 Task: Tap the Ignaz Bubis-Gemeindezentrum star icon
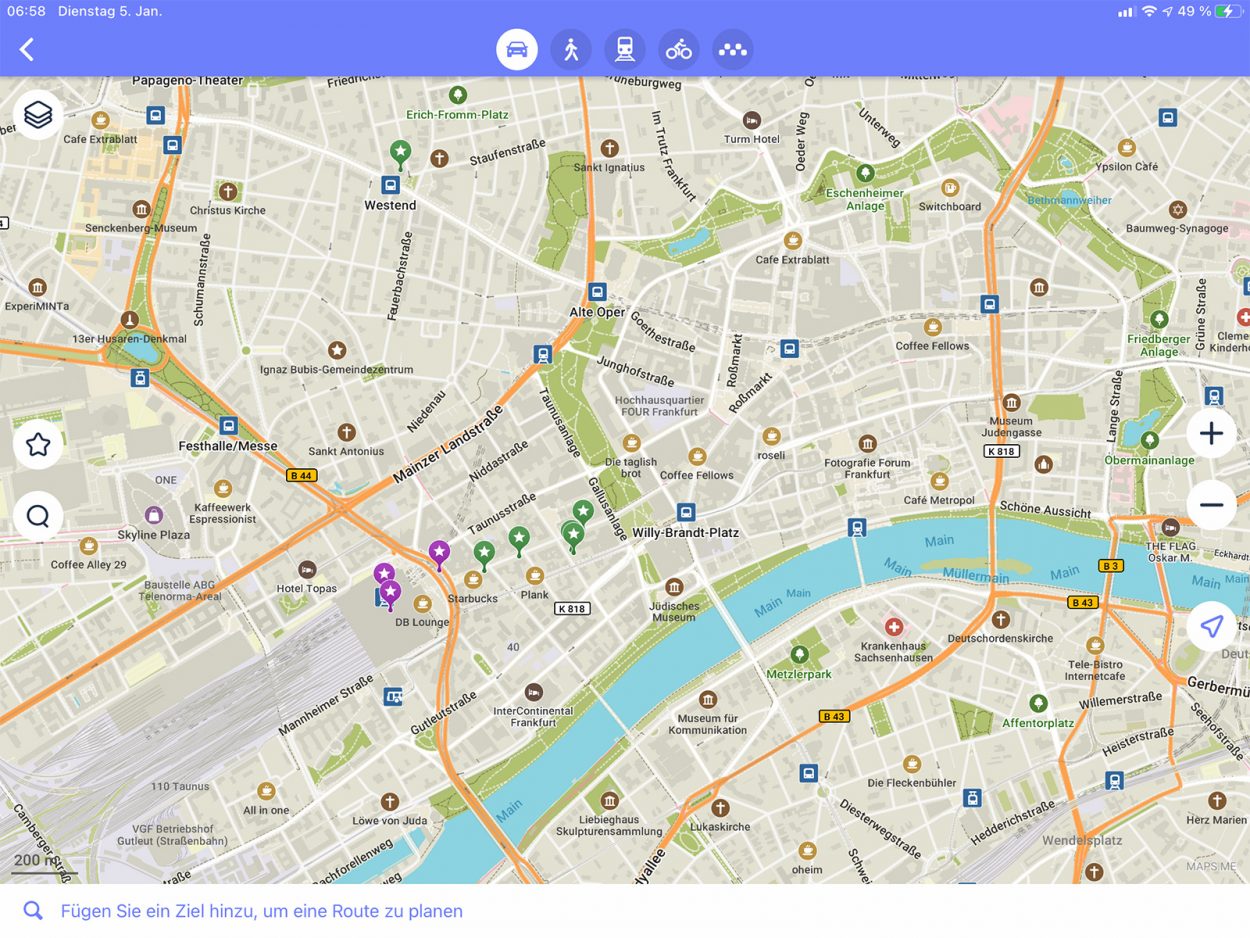[x=337, y=350]
